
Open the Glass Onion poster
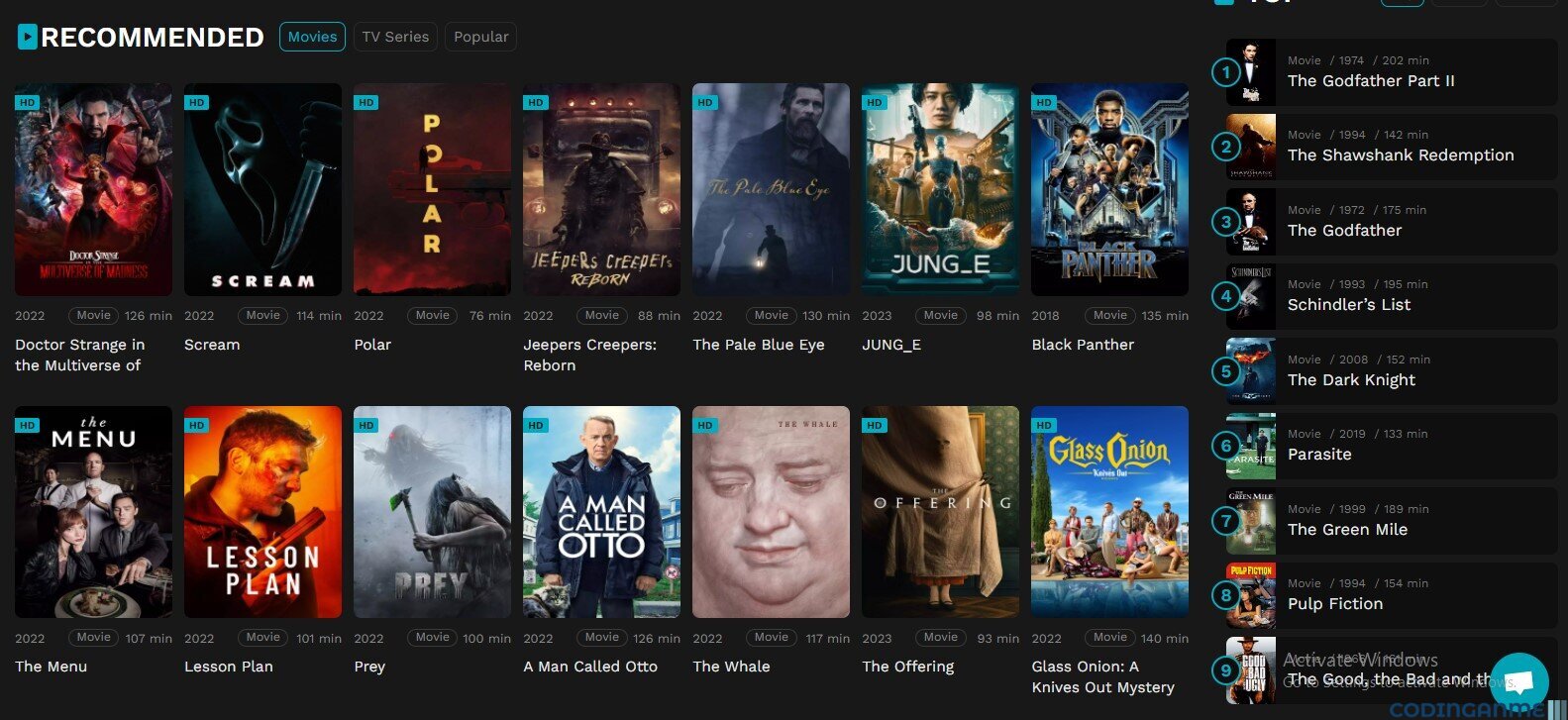(x=1109, y=512)
